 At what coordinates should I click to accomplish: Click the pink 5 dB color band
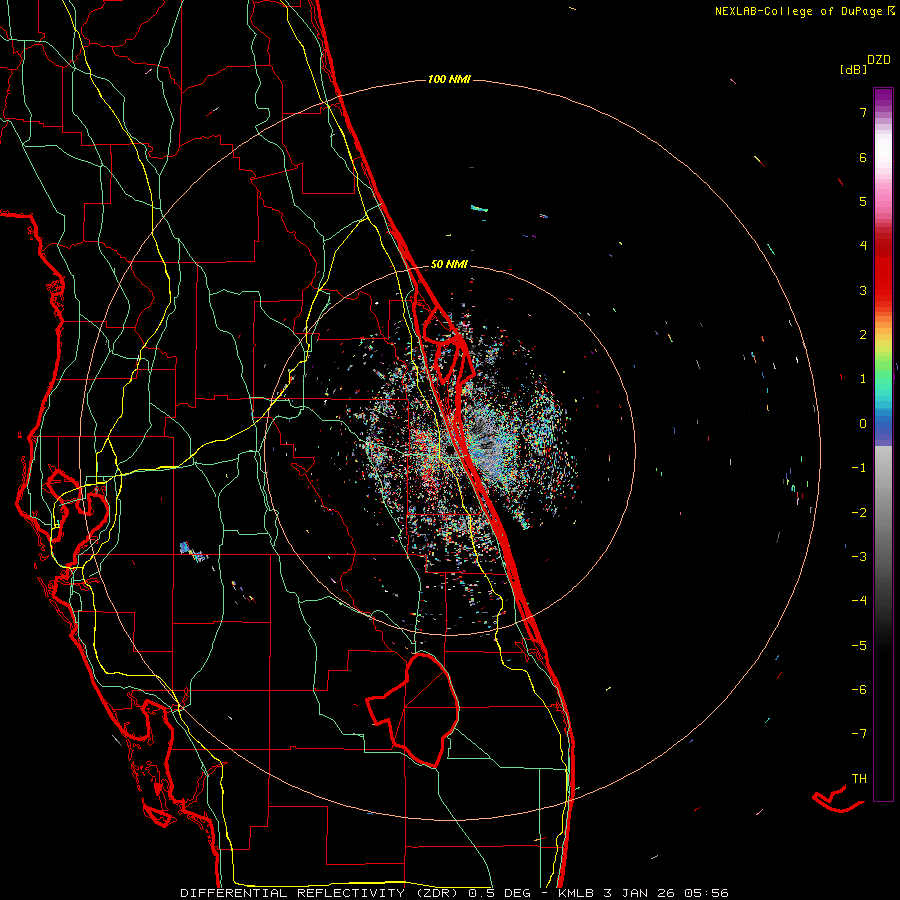(x=883, y=201)
